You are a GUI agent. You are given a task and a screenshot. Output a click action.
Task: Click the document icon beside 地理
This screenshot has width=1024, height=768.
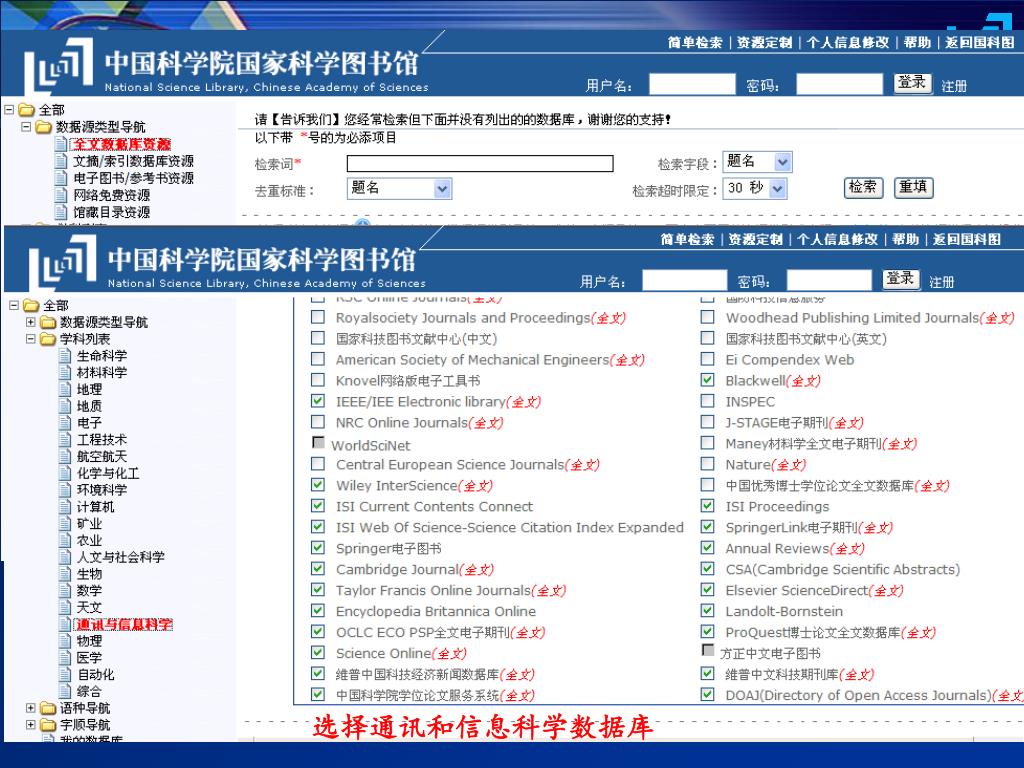(x=65, y=389)
